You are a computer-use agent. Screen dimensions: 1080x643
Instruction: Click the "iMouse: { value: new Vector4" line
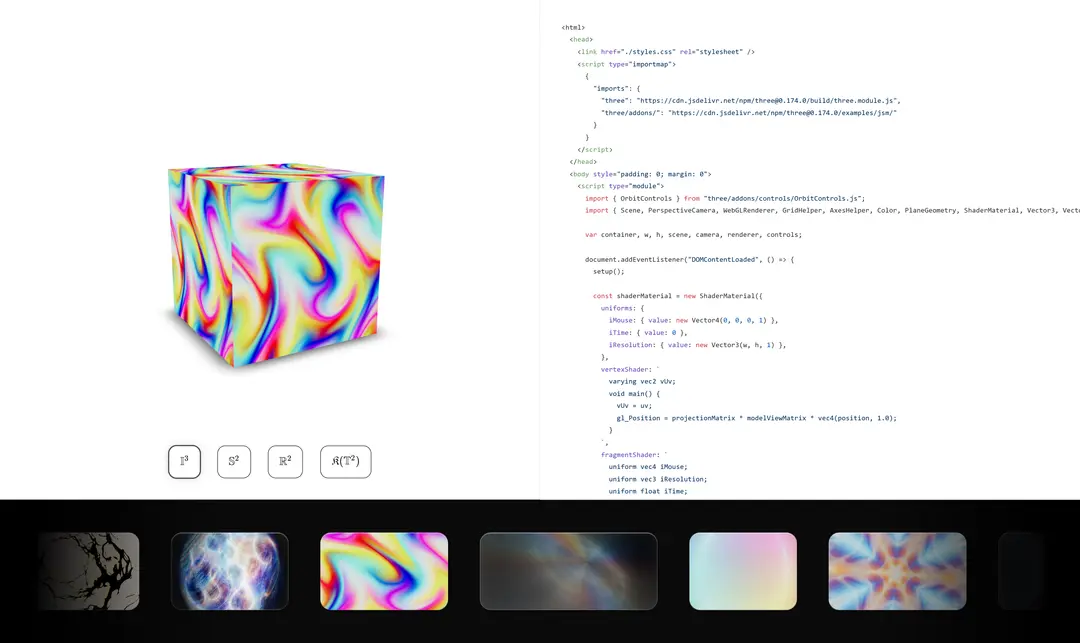[x=694, y=320]
